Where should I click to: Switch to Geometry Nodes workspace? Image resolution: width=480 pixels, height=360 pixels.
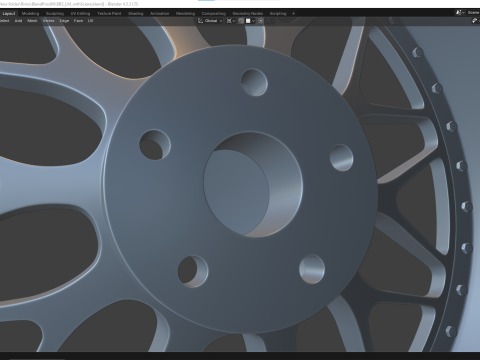[248, 13]
